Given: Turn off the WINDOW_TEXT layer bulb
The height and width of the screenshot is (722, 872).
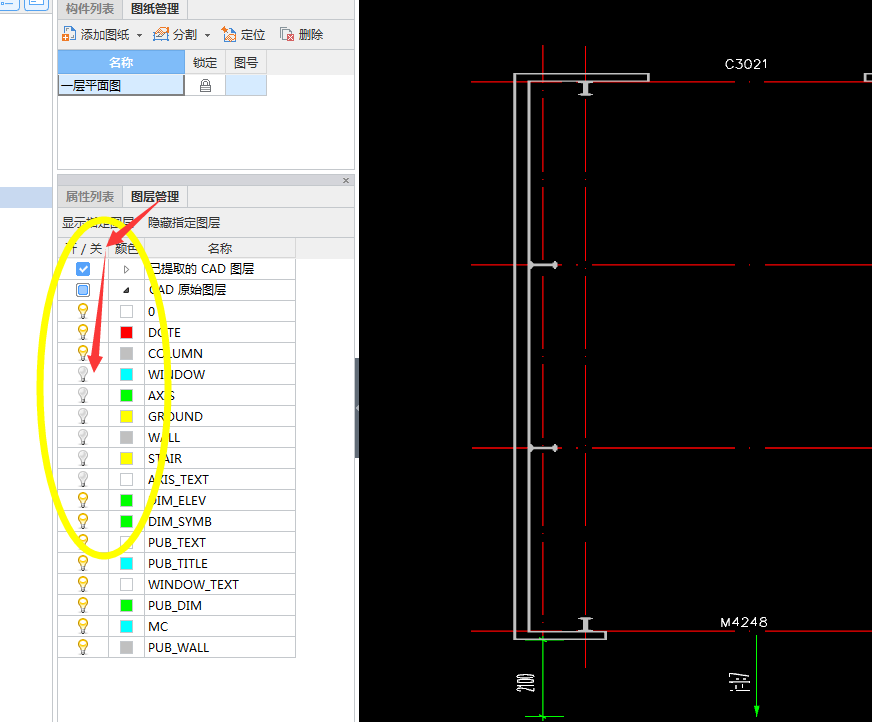Looking at the screenshot, I should coord(83,584).
